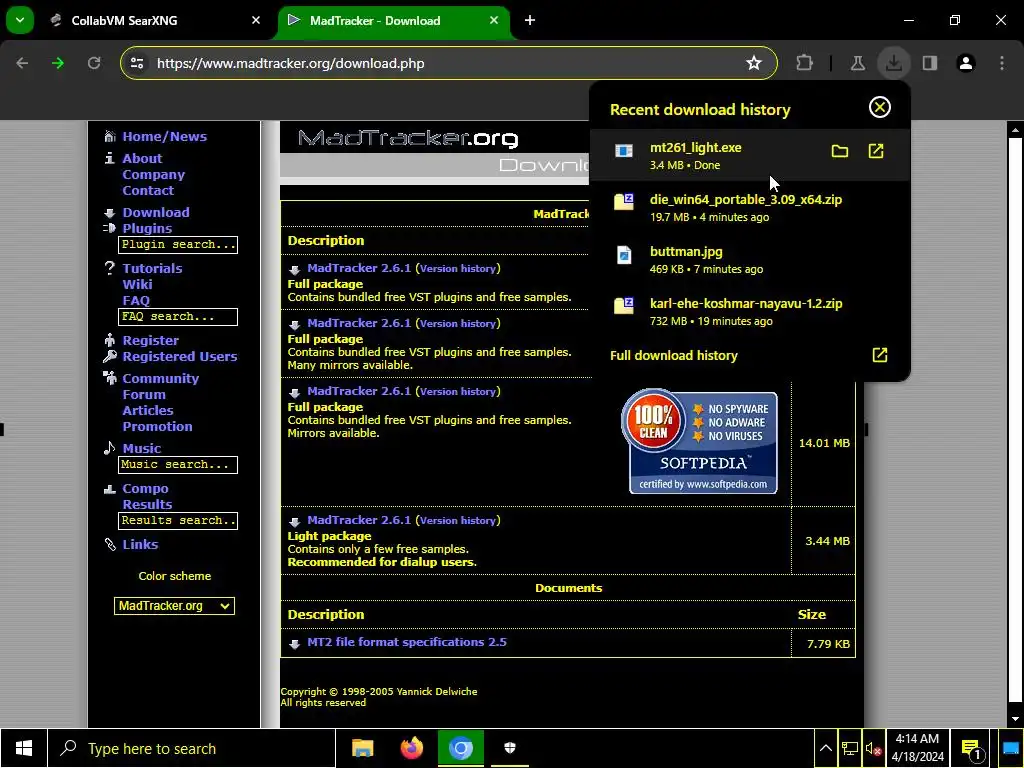
Task: Open the Forum sidebar link
Action: [144, 394]
